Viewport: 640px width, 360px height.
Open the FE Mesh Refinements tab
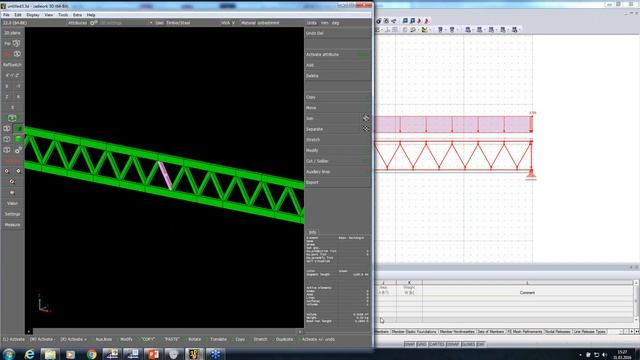pyautogui.click(x=525, y=332)
